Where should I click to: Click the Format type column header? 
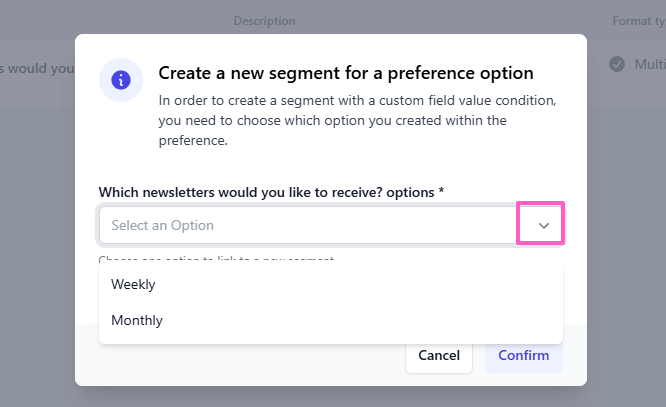(x=638, y=21)
